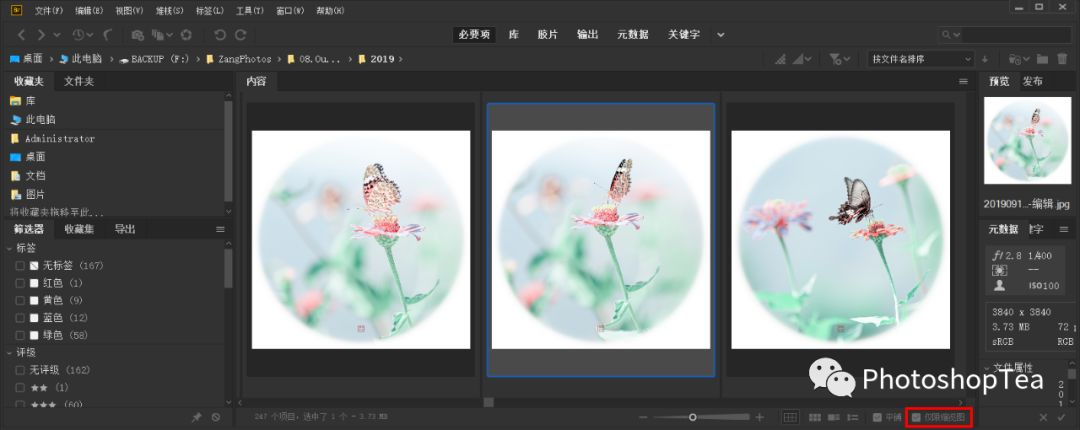Rotate 90° counterclockwise icon
Viewport: 1080px width, 430px height.
[220, 34]
